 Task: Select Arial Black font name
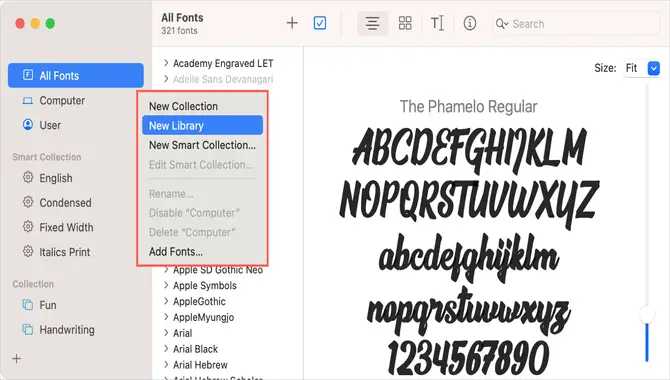pyautogui.click(x=195, y=349)
